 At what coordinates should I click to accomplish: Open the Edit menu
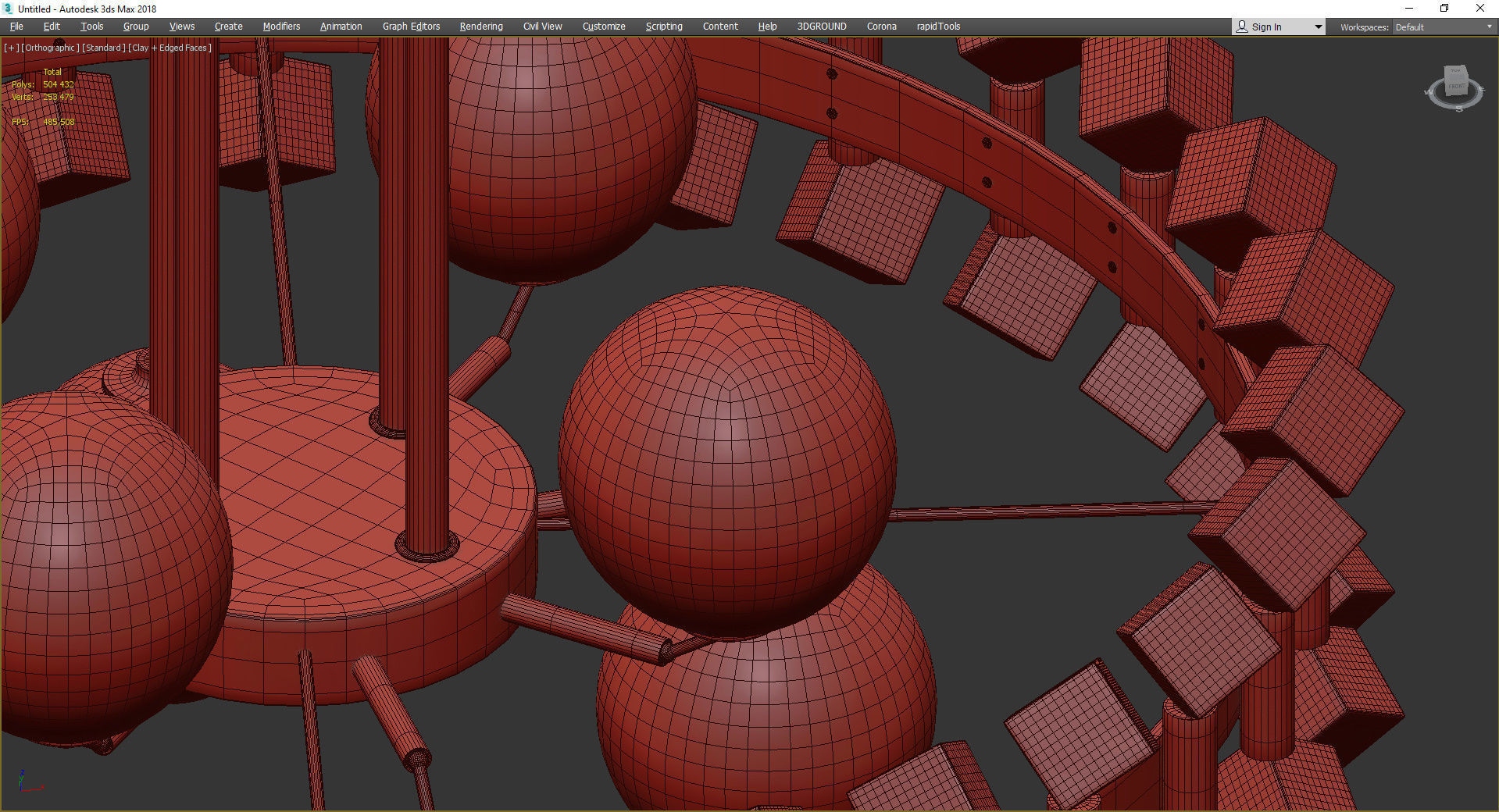[x=52, y=27]
